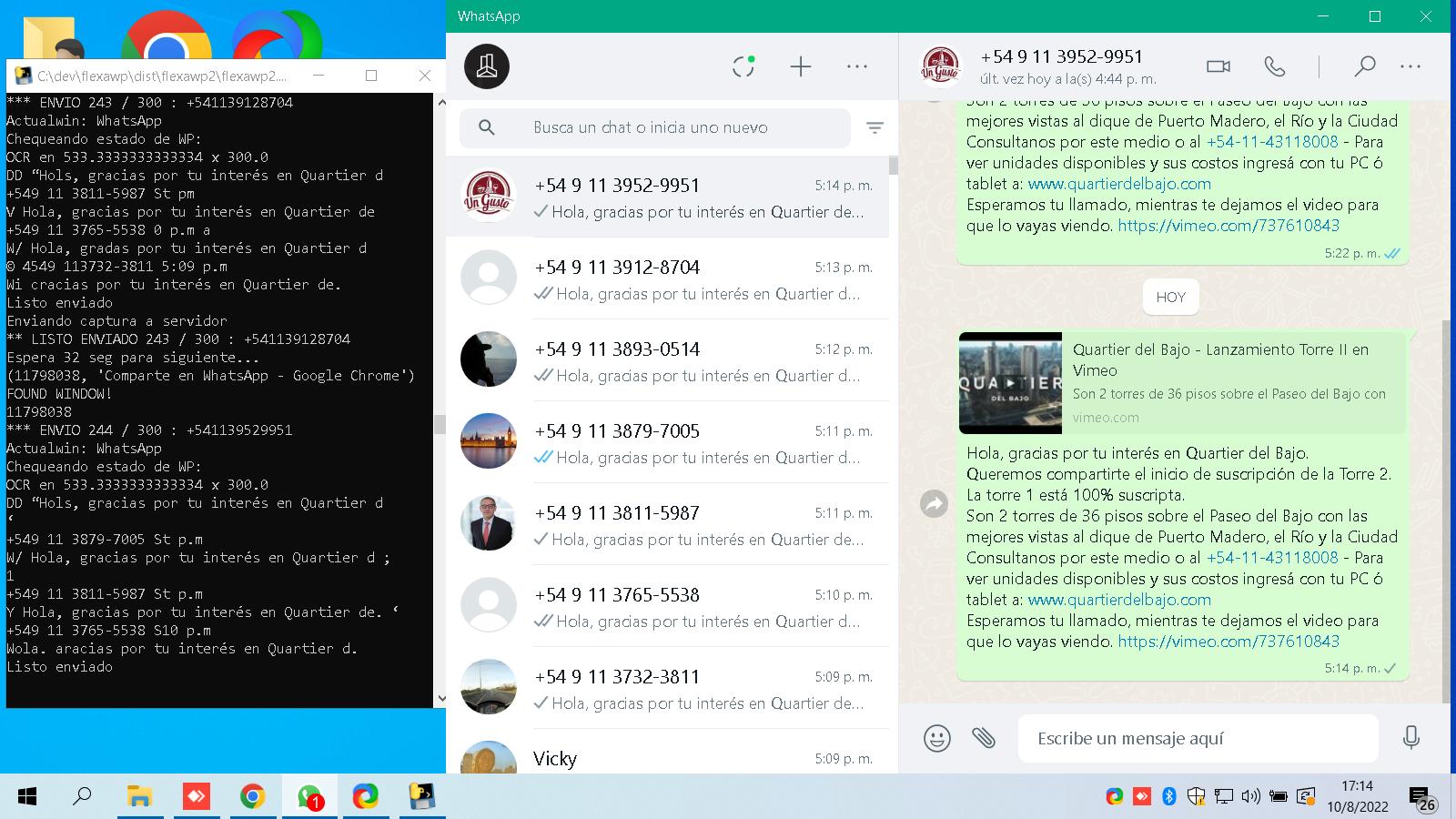
Task: Click the console window scrollbar down arrow
Action: (440, 699)
